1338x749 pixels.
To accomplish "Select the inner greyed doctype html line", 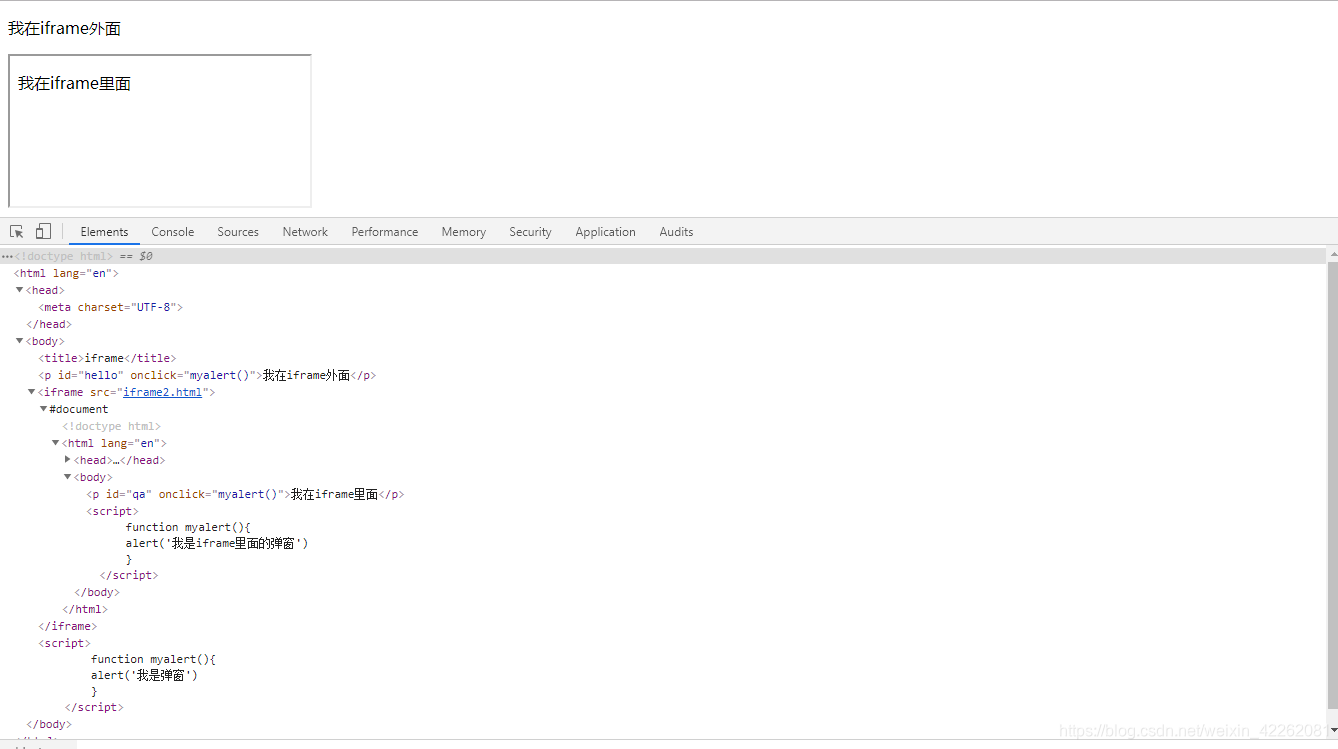I will click(x=112, y=426).
